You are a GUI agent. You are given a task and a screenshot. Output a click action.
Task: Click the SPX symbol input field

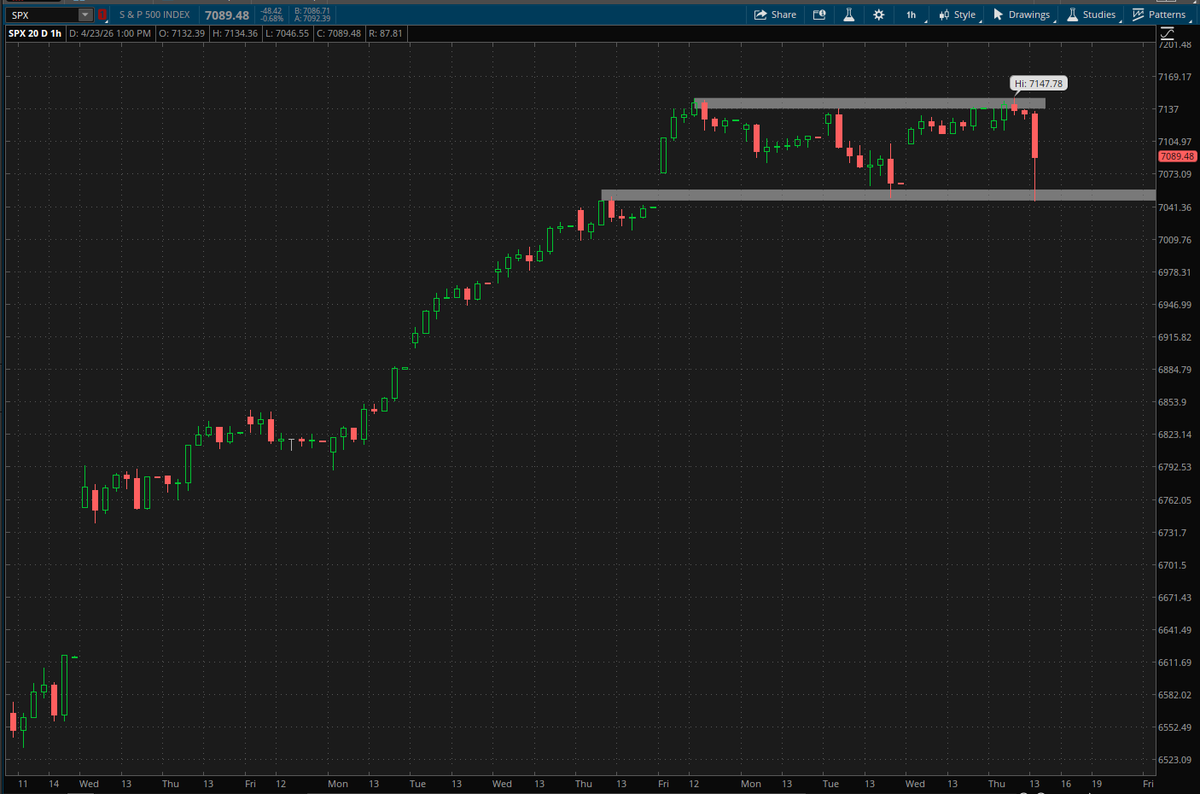[40, 15]
